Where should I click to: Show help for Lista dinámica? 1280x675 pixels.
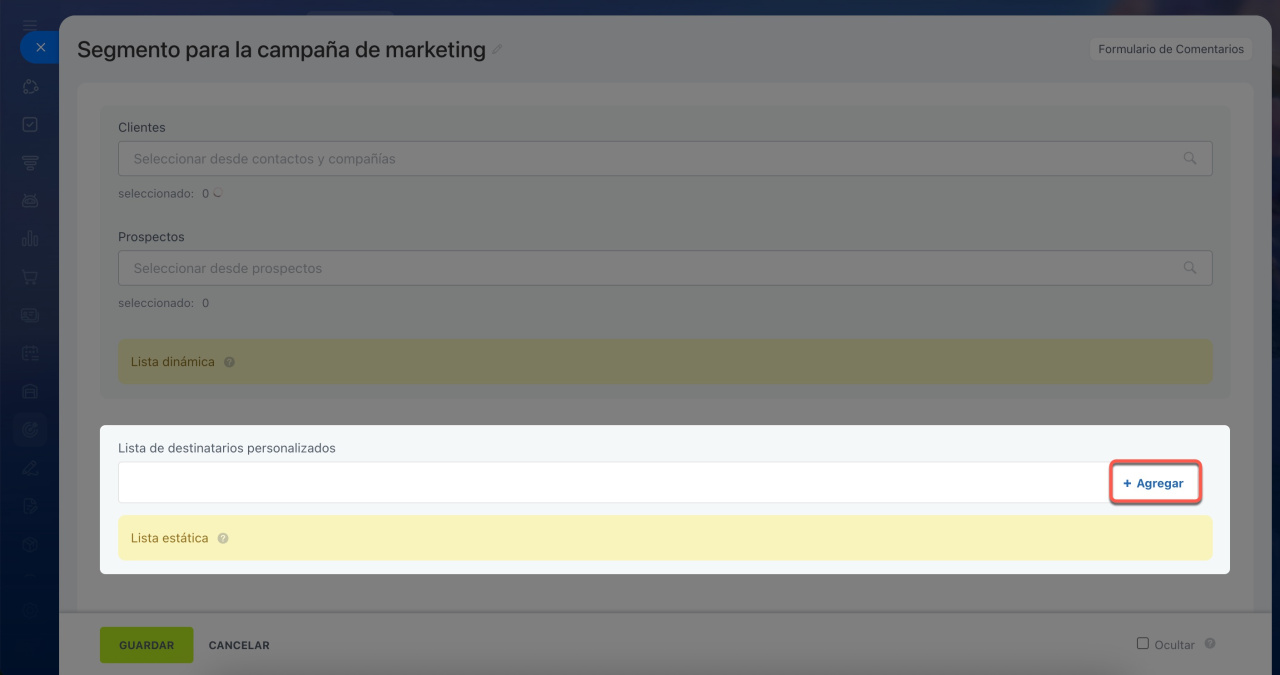click(x=229, y=362)
